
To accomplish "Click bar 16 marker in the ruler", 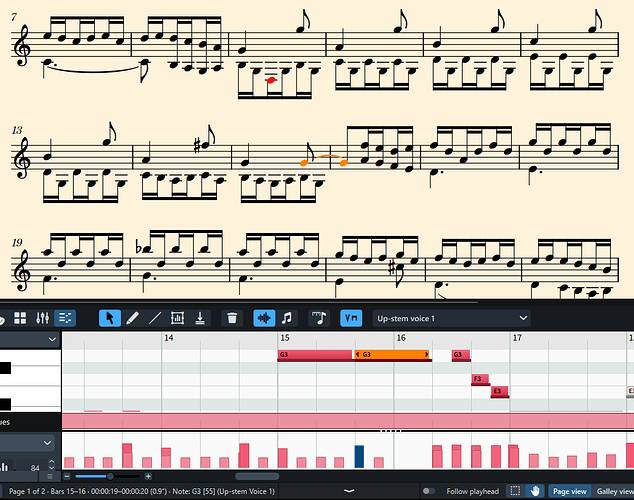I will tap(401, 338).
